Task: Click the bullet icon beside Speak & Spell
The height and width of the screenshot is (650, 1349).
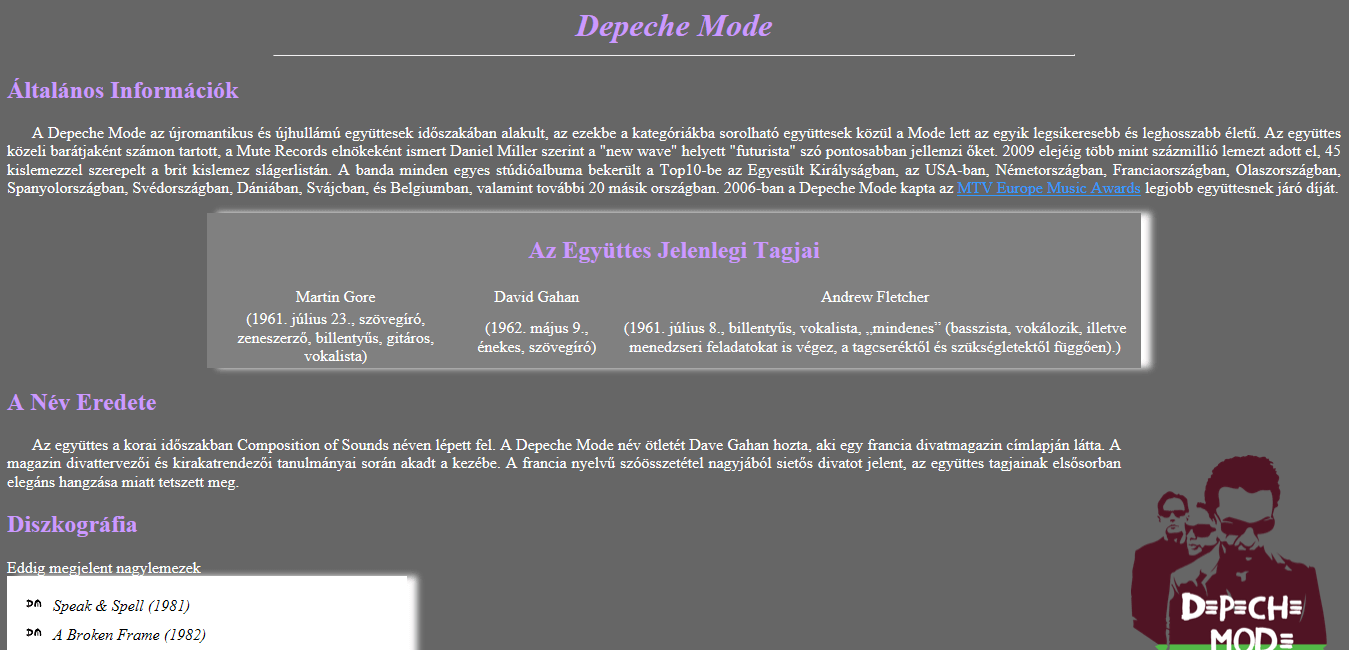Action: pyautogui.click(x=34, y=605)
